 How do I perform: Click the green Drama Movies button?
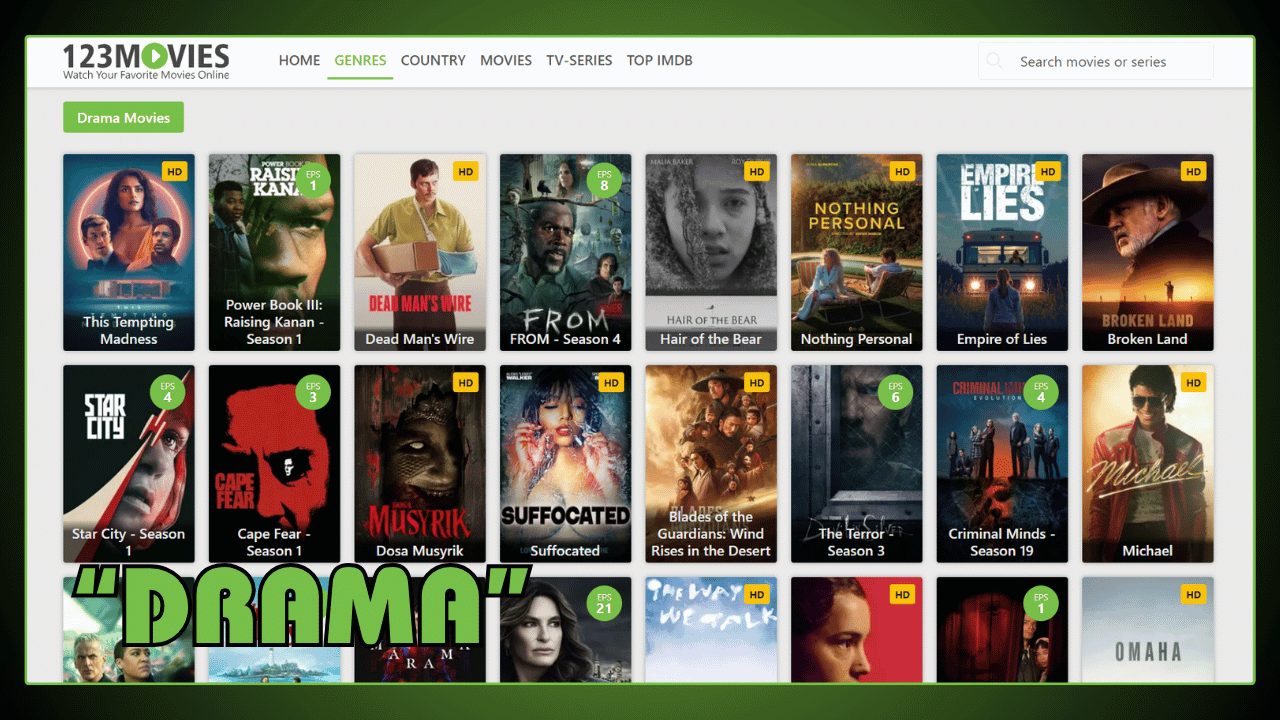tap(123, 117)
